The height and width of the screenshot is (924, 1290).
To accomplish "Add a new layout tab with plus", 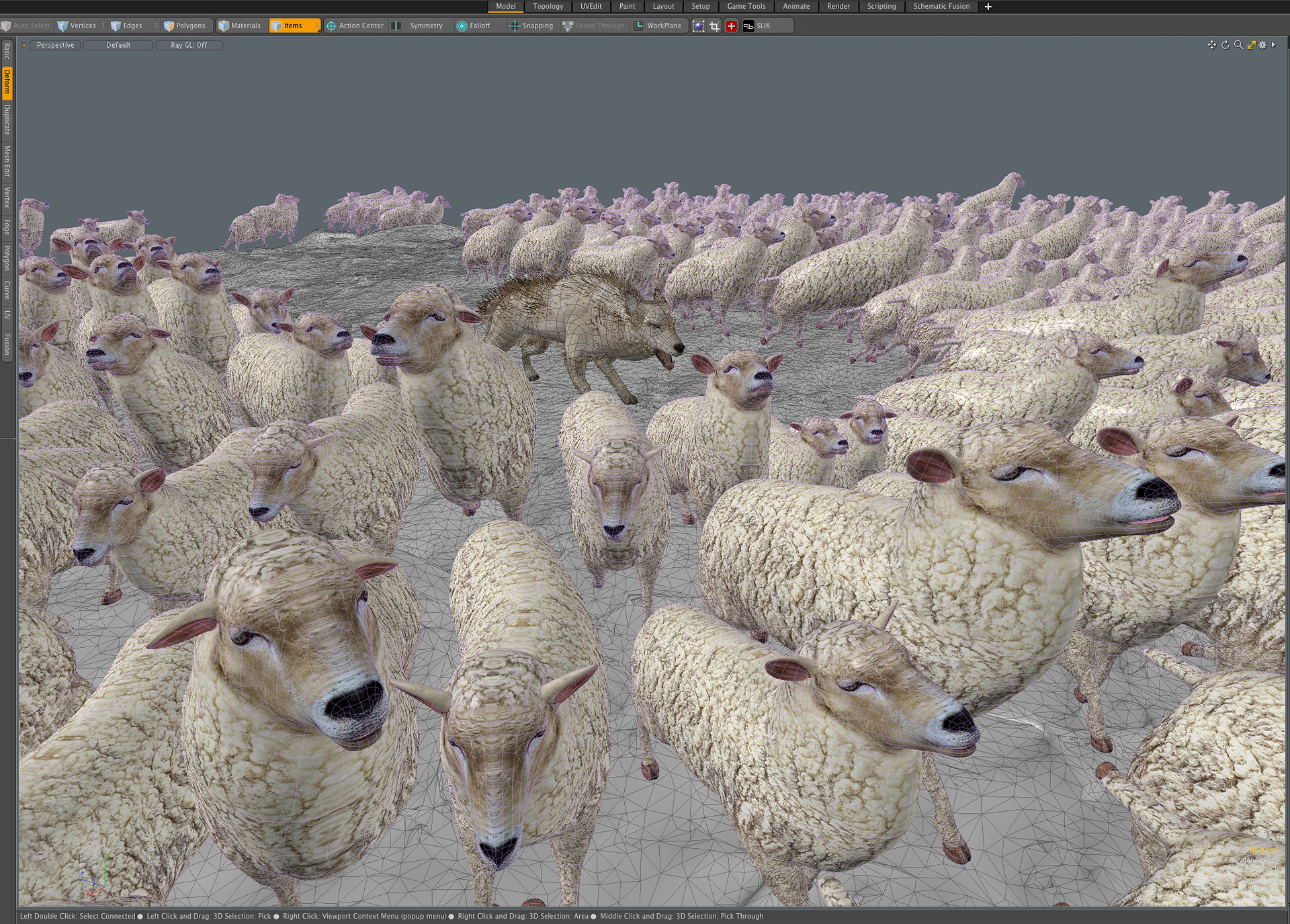I will 988,7.
